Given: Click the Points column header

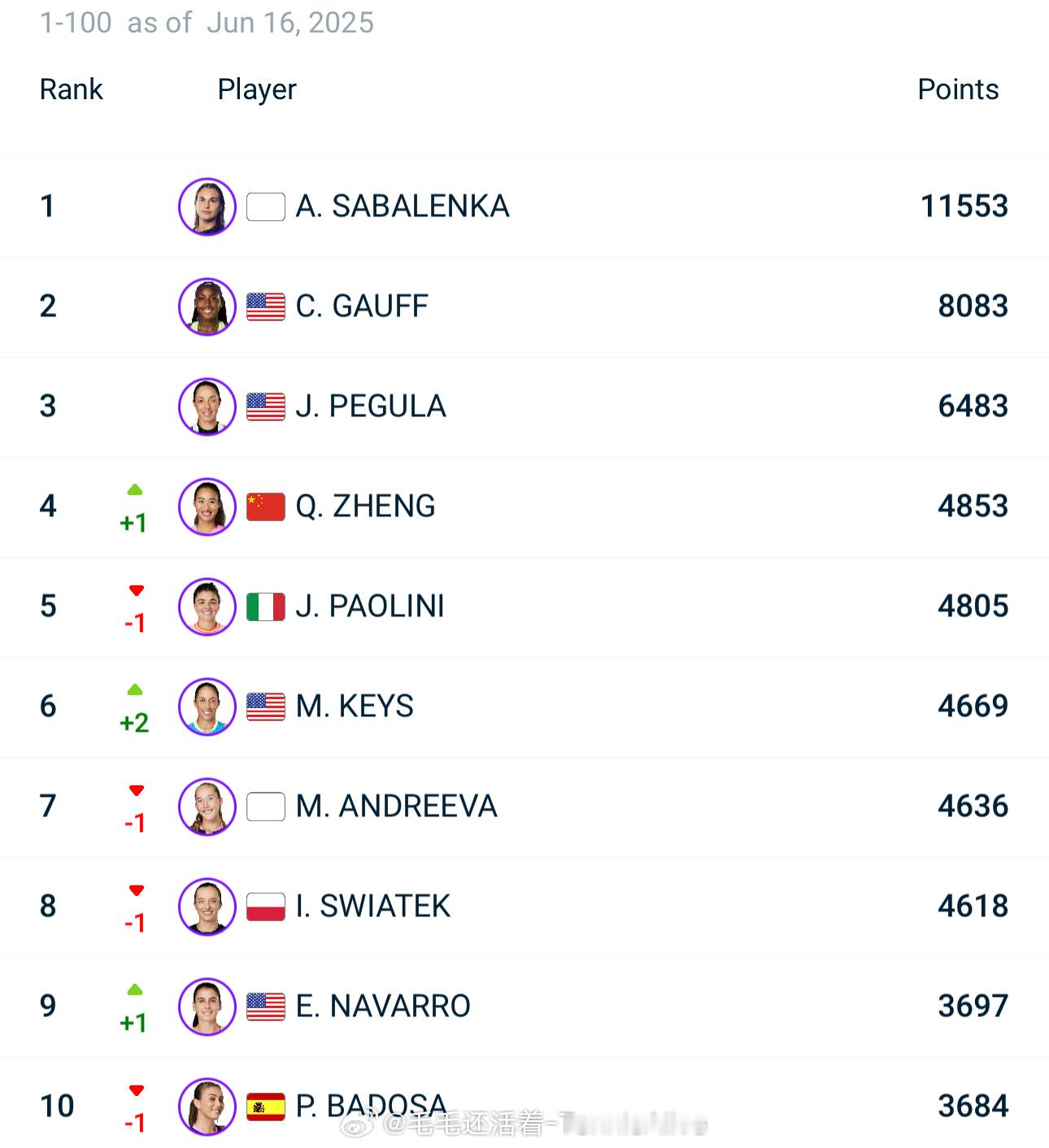Looking at the screenshot, I should 958,89.
